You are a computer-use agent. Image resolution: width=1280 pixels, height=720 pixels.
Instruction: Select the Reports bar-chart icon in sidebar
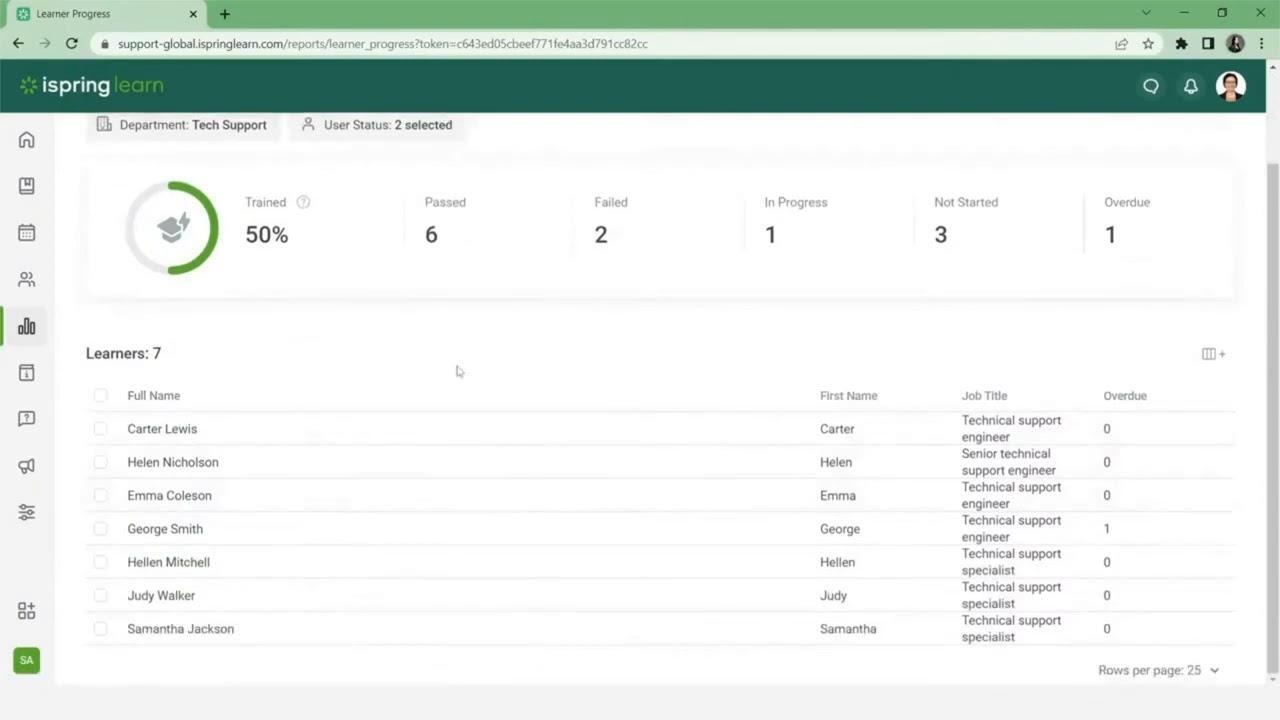[26, 326]
